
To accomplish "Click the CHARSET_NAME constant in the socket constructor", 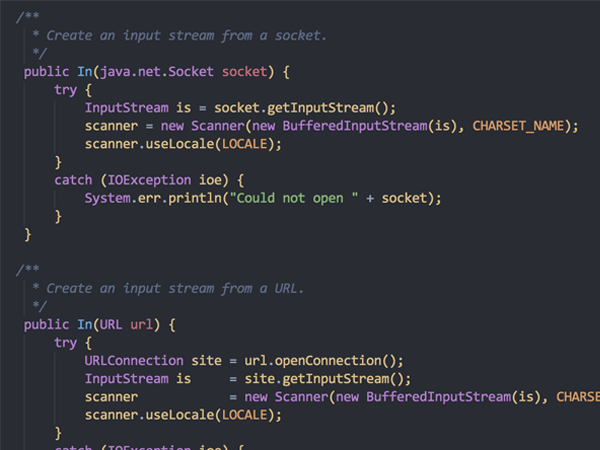I will [x=518, y=126].
